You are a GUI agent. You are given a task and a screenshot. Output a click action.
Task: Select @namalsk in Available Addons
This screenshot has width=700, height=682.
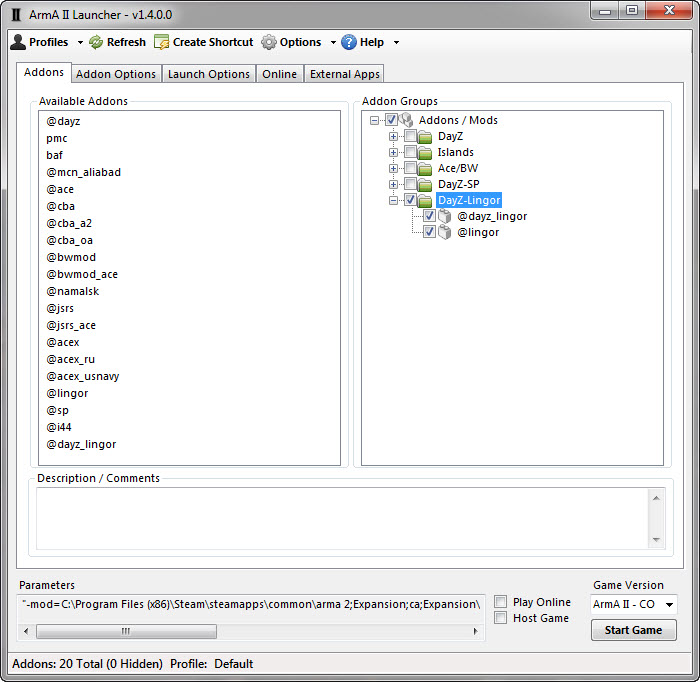[72, 291]
